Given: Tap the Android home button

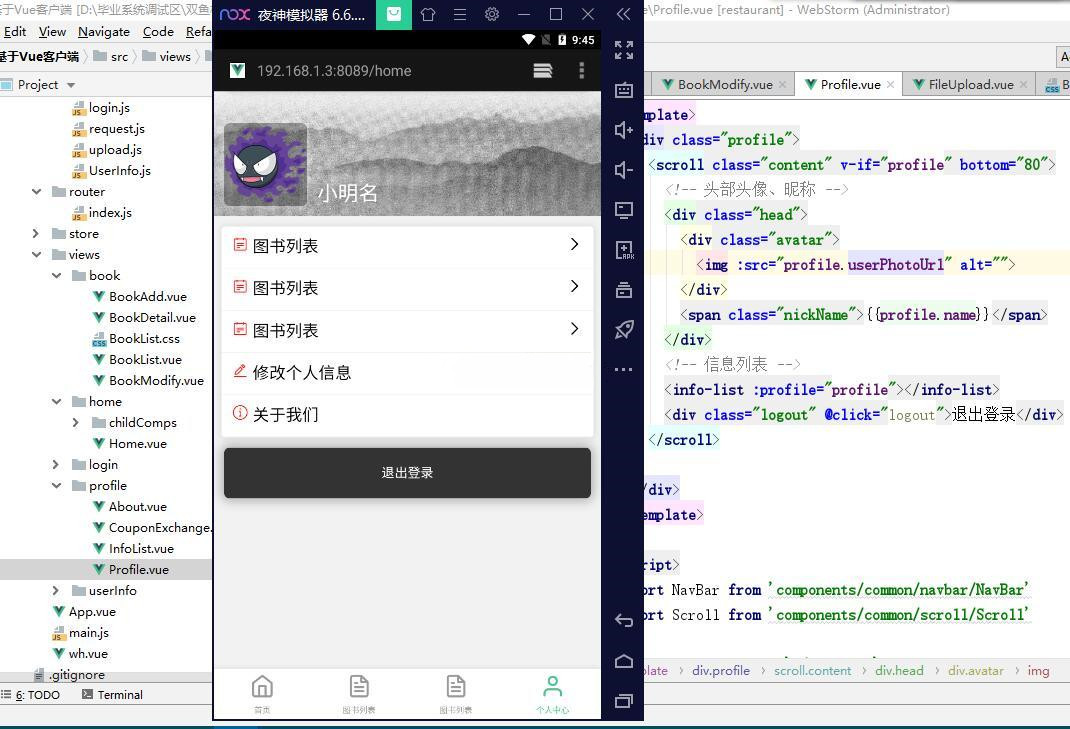Looking at the screenshot, I should tap(623, 661).
